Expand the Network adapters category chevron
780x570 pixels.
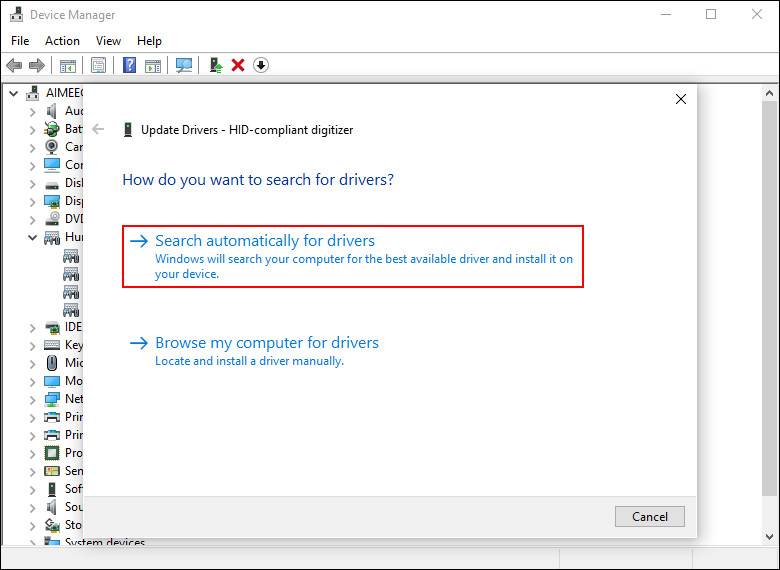click(x=32, y=399)
